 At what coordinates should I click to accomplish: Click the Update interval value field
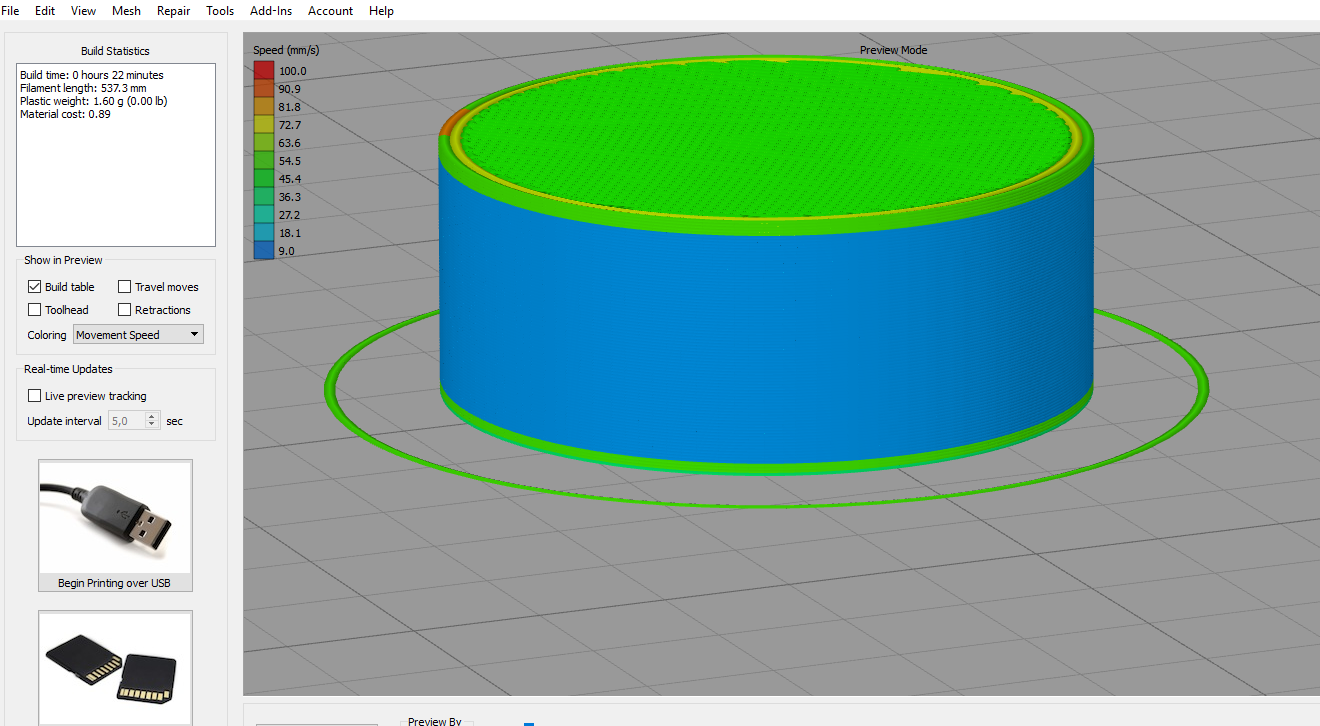(126, 421)
